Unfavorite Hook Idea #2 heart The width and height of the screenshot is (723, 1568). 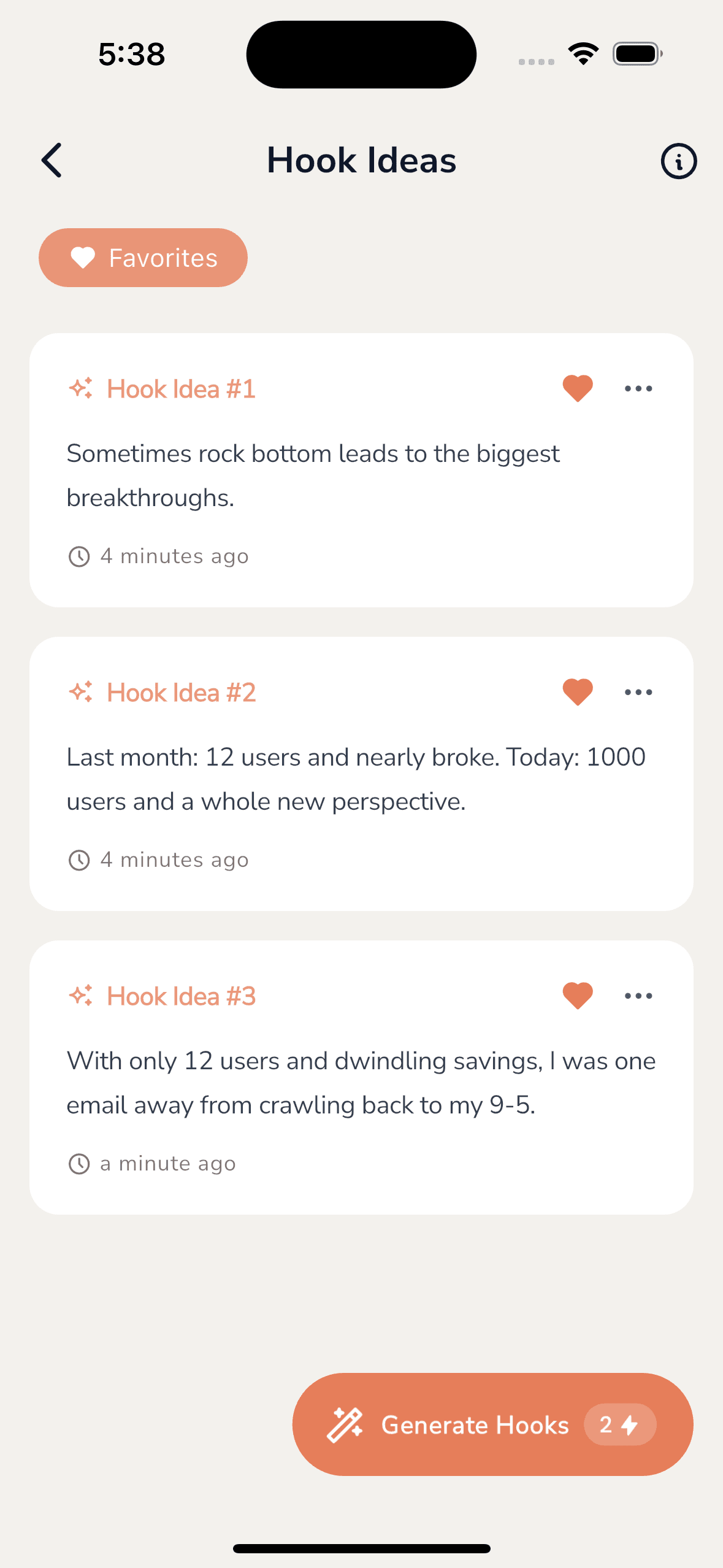[x=578, y=692]
